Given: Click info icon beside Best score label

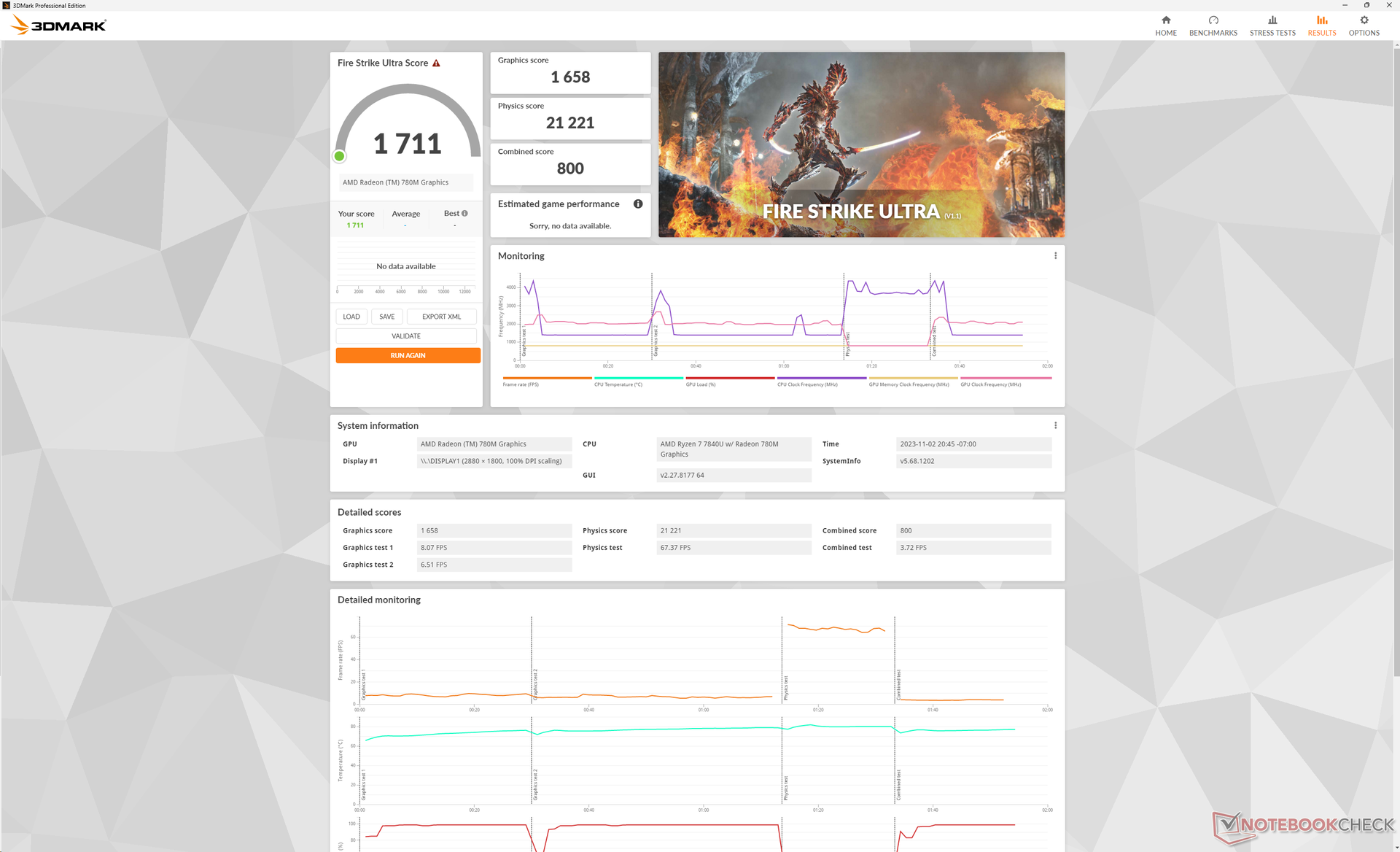Looking at the screenshot, I should (464, 214).
